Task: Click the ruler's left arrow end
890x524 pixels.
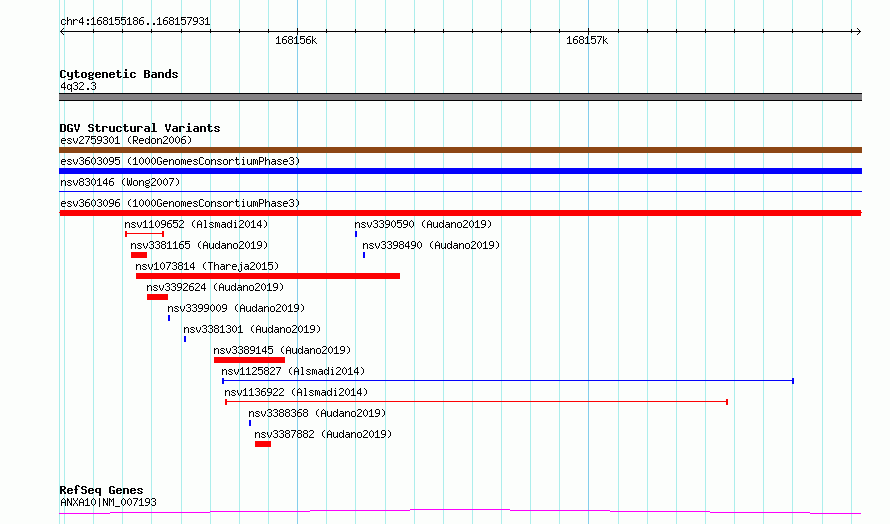Action: tap(62, 32)
